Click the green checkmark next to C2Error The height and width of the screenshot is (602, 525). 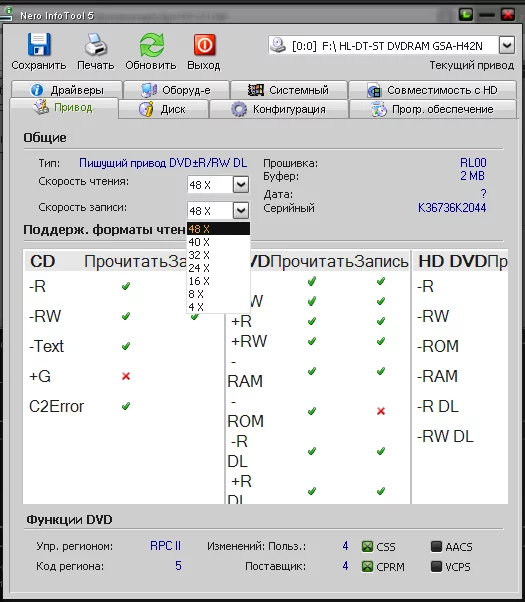coord(126,406)
